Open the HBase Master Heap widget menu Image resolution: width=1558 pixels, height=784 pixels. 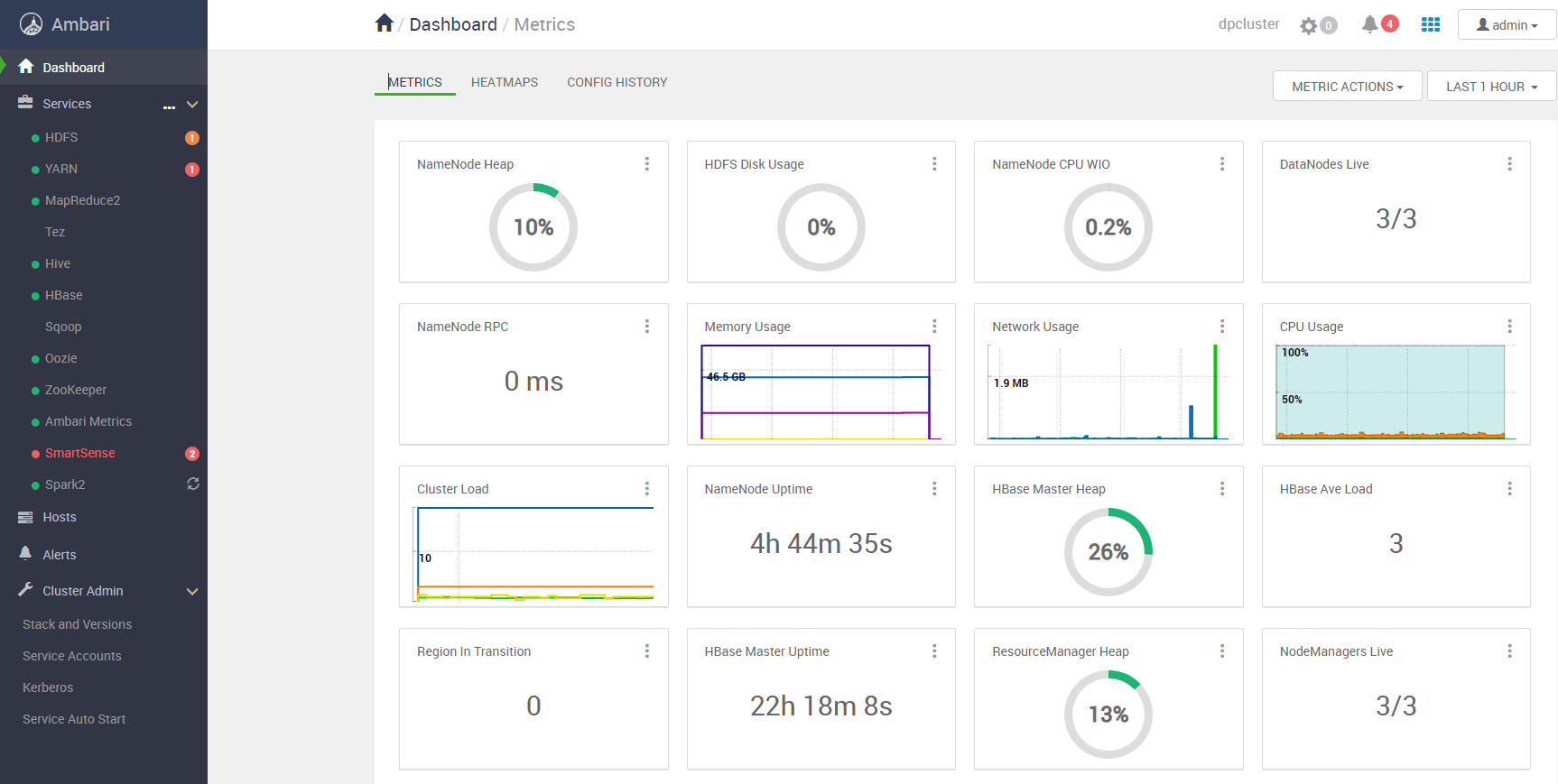click(1222, 489)
